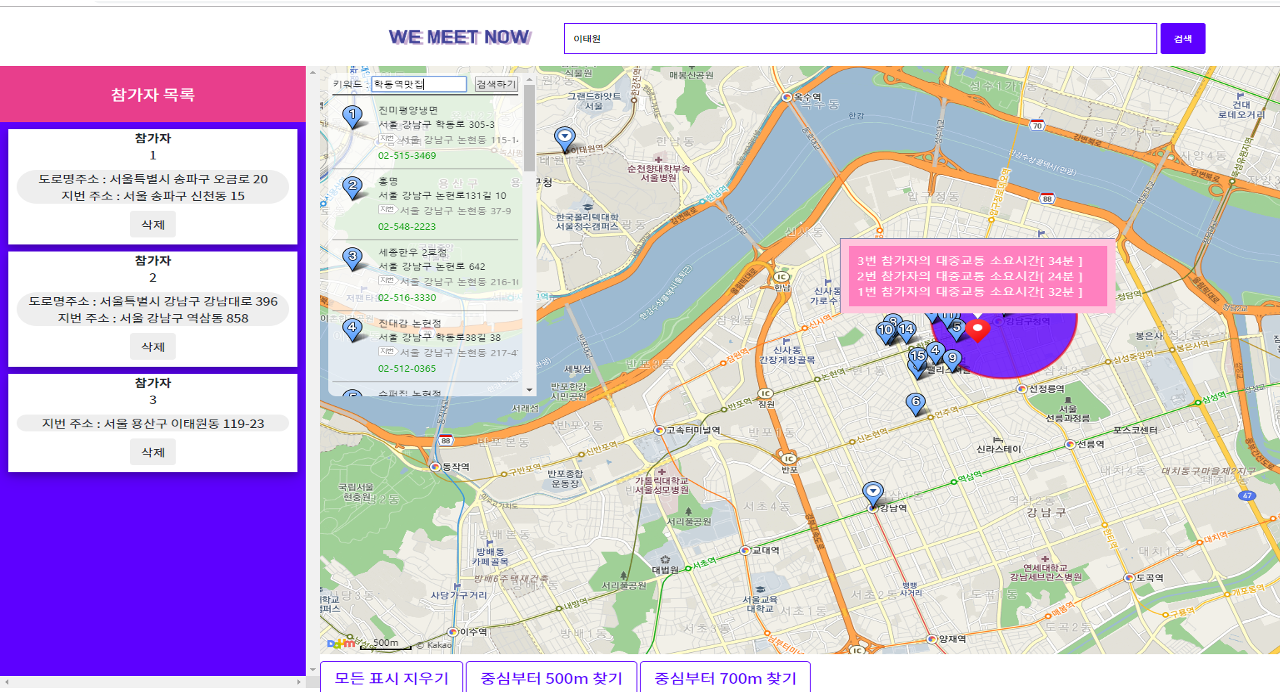Screen dimensions: 1280x692
Task: Click the 양재역 station icon on the map
Action: pos(932,638)
